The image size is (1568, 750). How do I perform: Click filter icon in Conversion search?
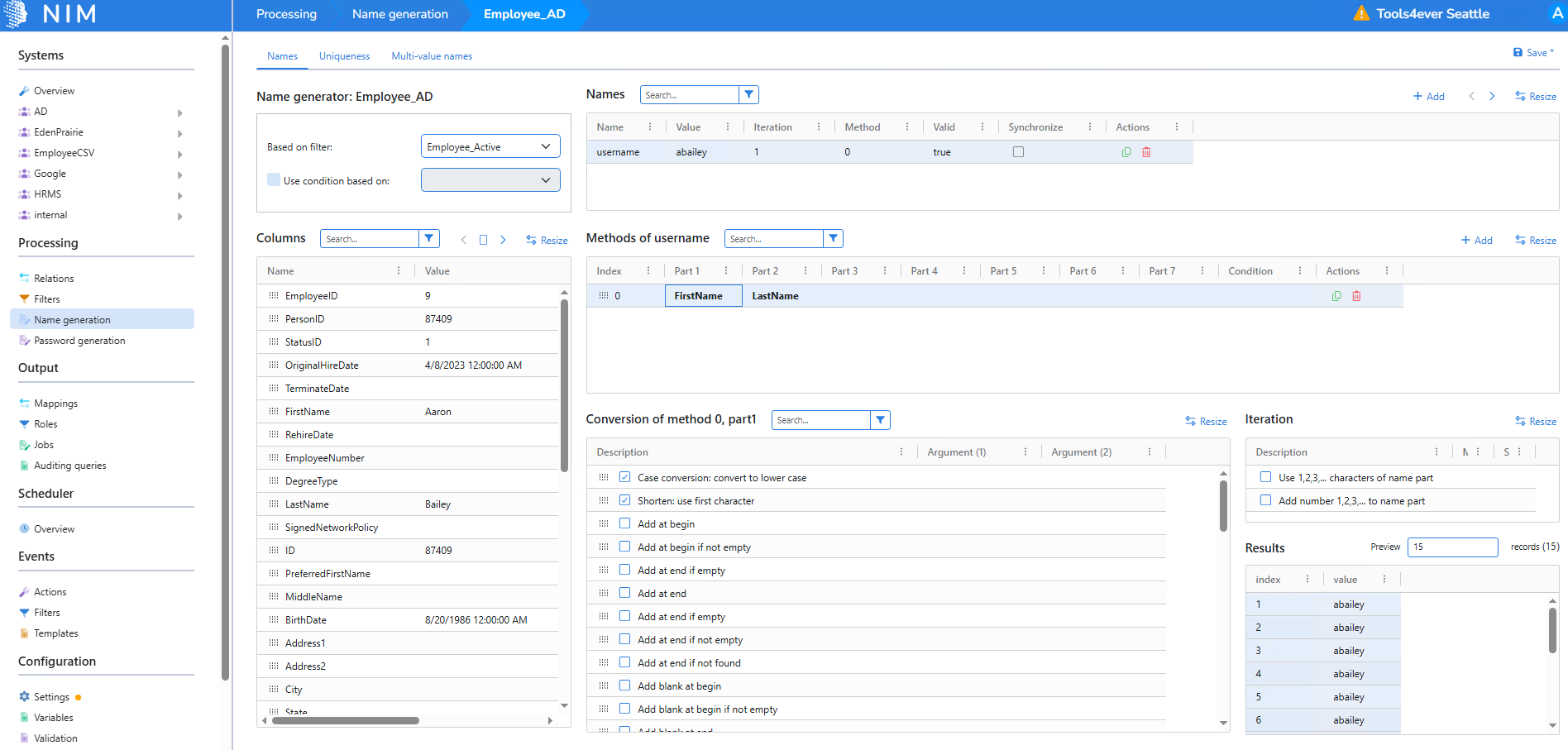(x=880, y=420)
